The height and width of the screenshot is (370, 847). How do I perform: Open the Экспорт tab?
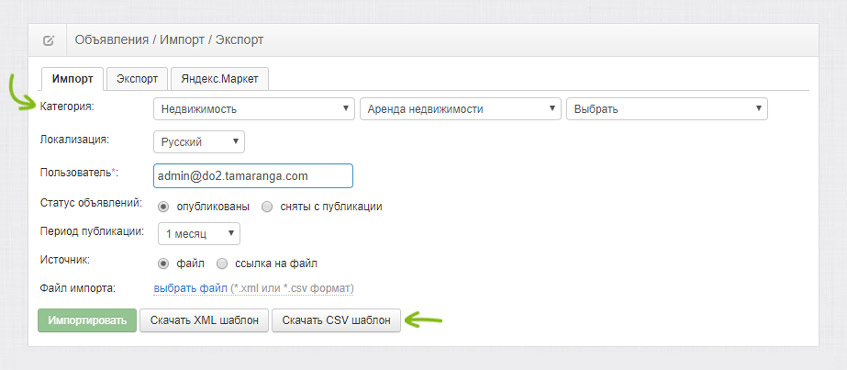137,79
